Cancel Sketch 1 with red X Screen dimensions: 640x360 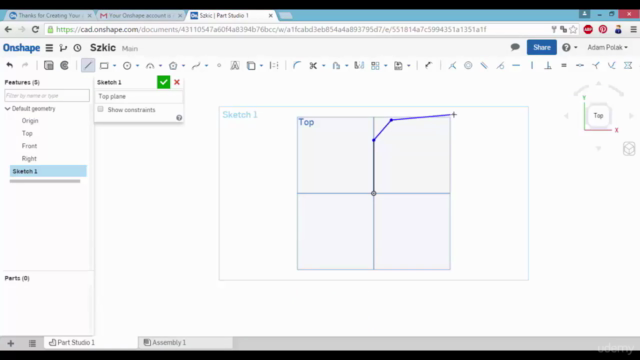(x=177, y=82)
